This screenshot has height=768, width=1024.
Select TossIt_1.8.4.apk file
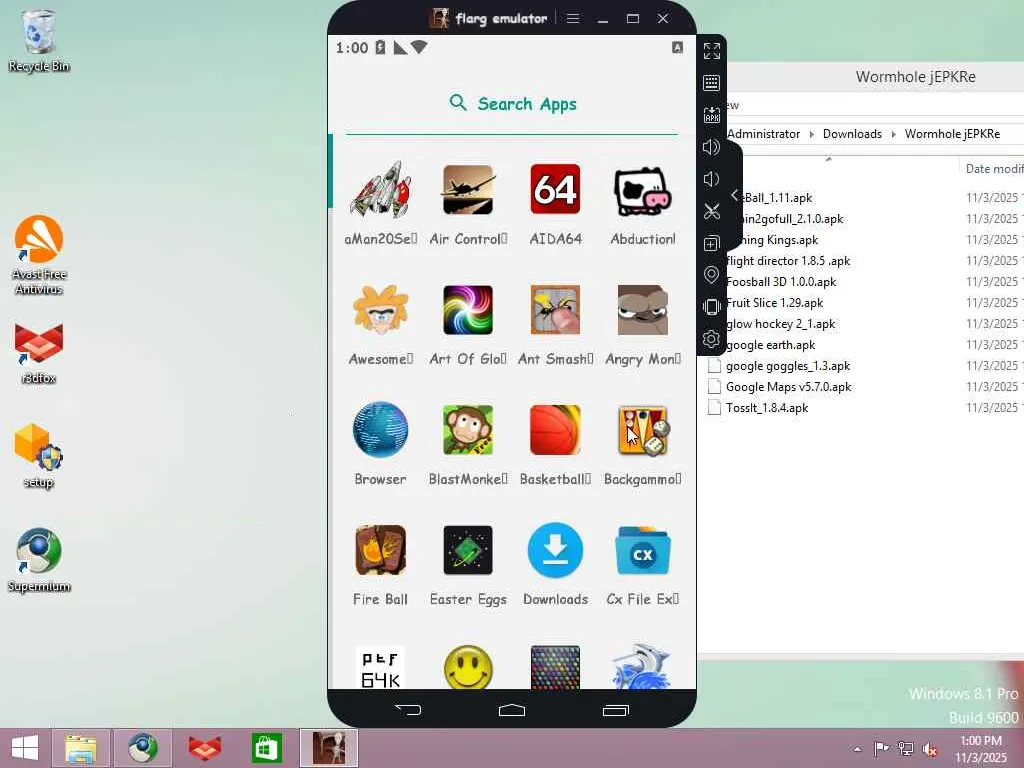(767, 408)
